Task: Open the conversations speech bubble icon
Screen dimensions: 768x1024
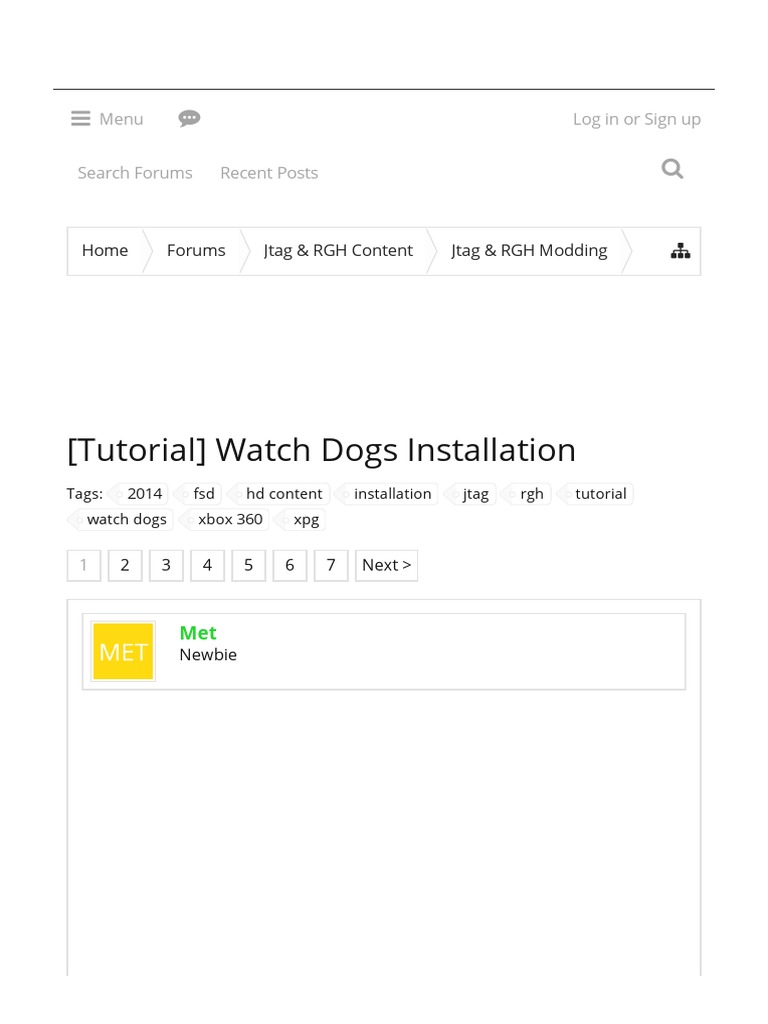Action: pos(189,119)
